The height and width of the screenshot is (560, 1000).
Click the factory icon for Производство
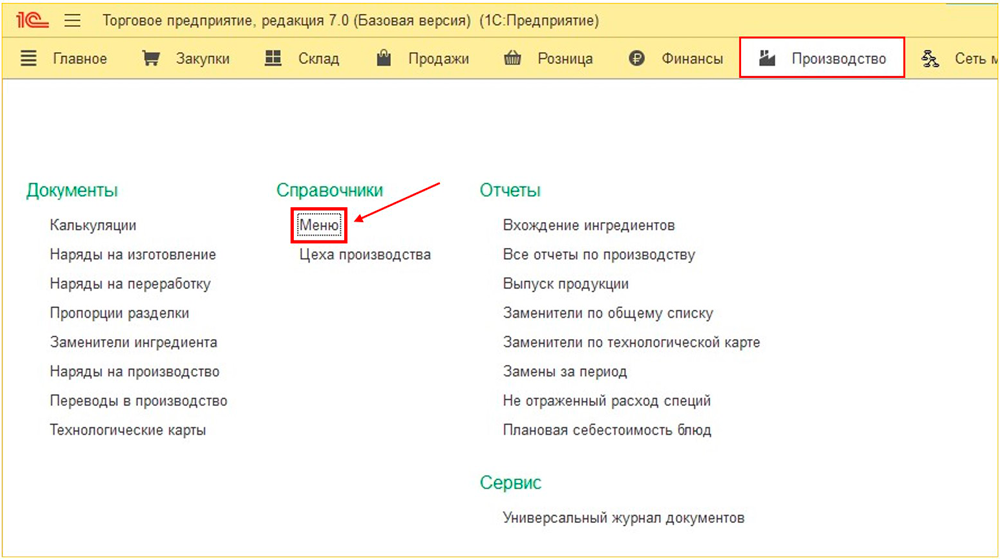point(767,59)
